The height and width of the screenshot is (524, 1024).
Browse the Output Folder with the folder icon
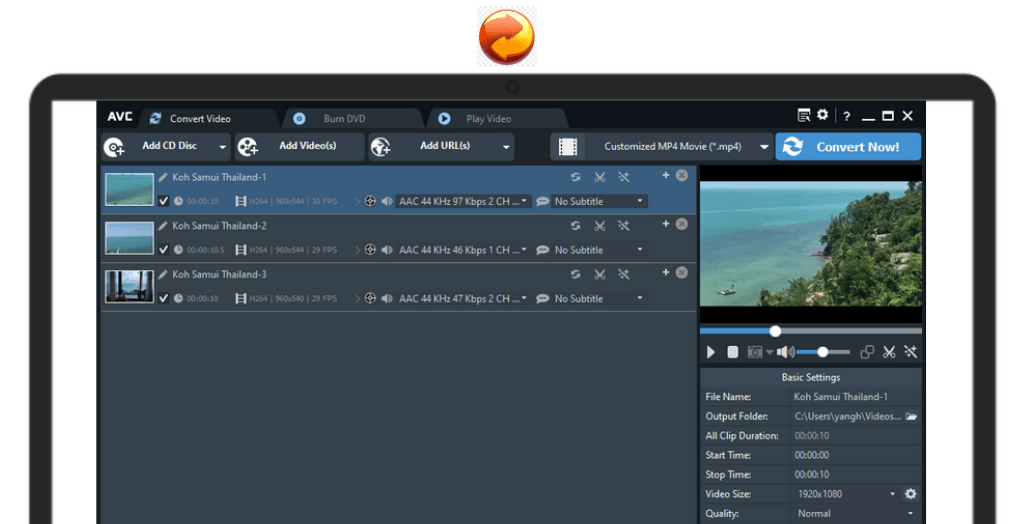click(911, 416)
